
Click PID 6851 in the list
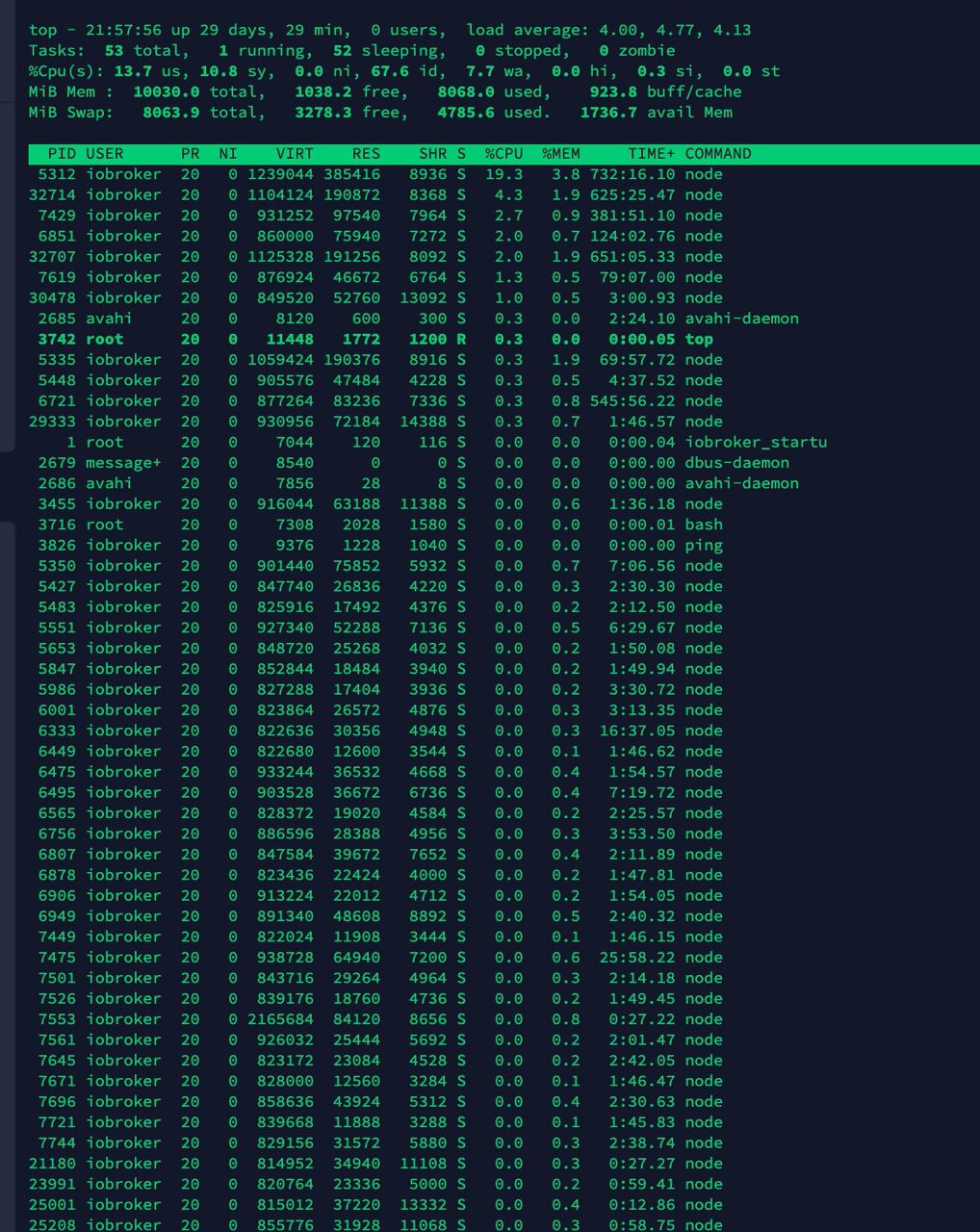point(57,236)
